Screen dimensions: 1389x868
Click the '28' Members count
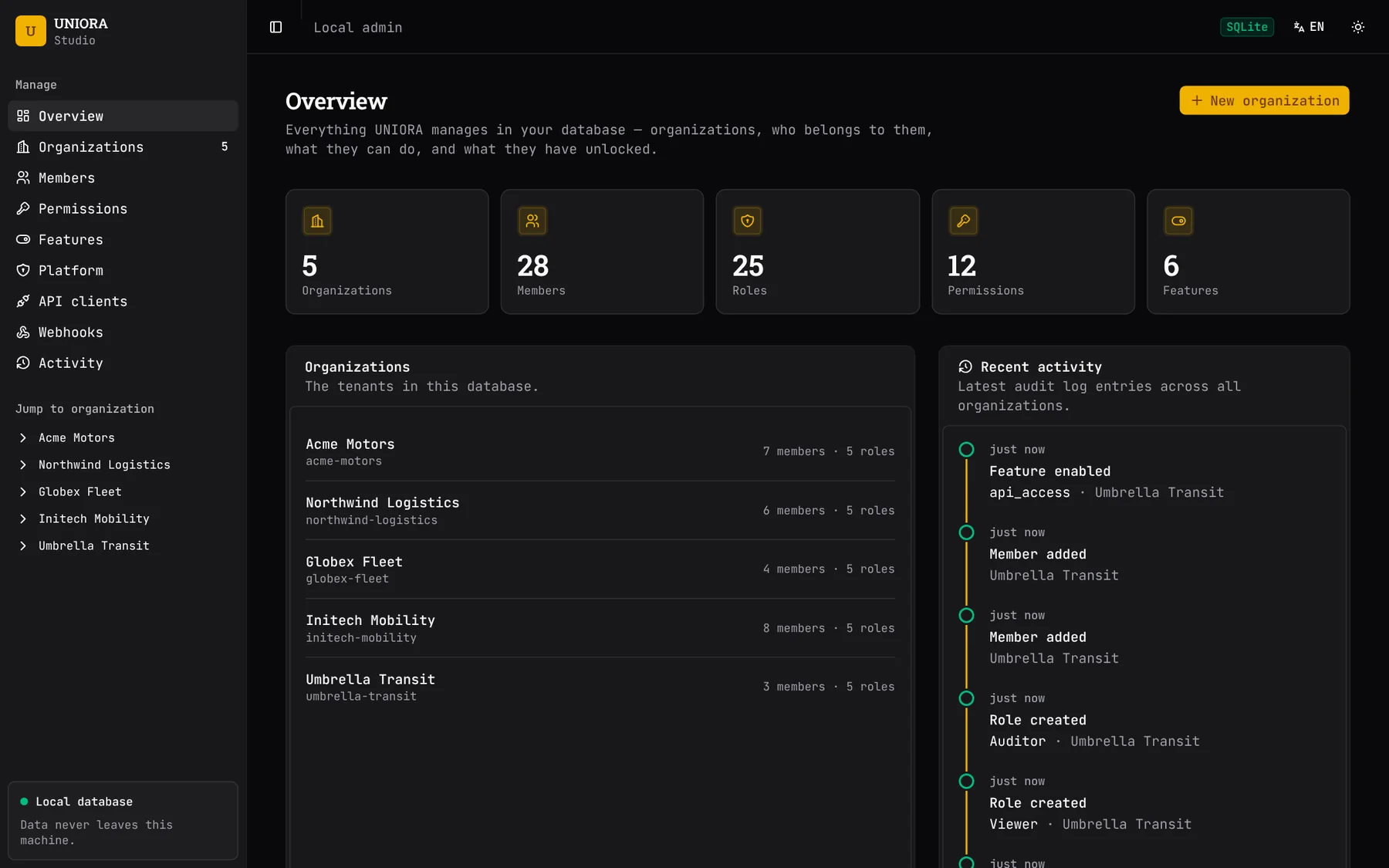(x=533, y=266)
